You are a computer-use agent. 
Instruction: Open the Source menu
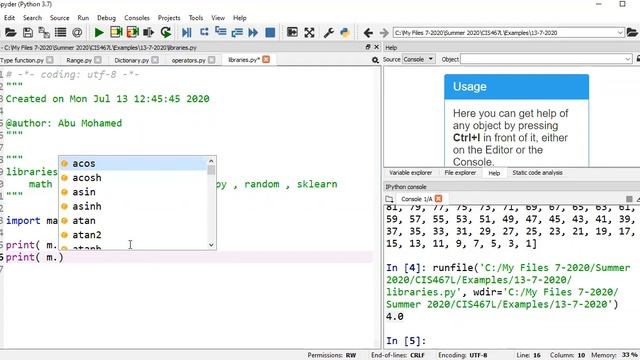pos(60,18)
